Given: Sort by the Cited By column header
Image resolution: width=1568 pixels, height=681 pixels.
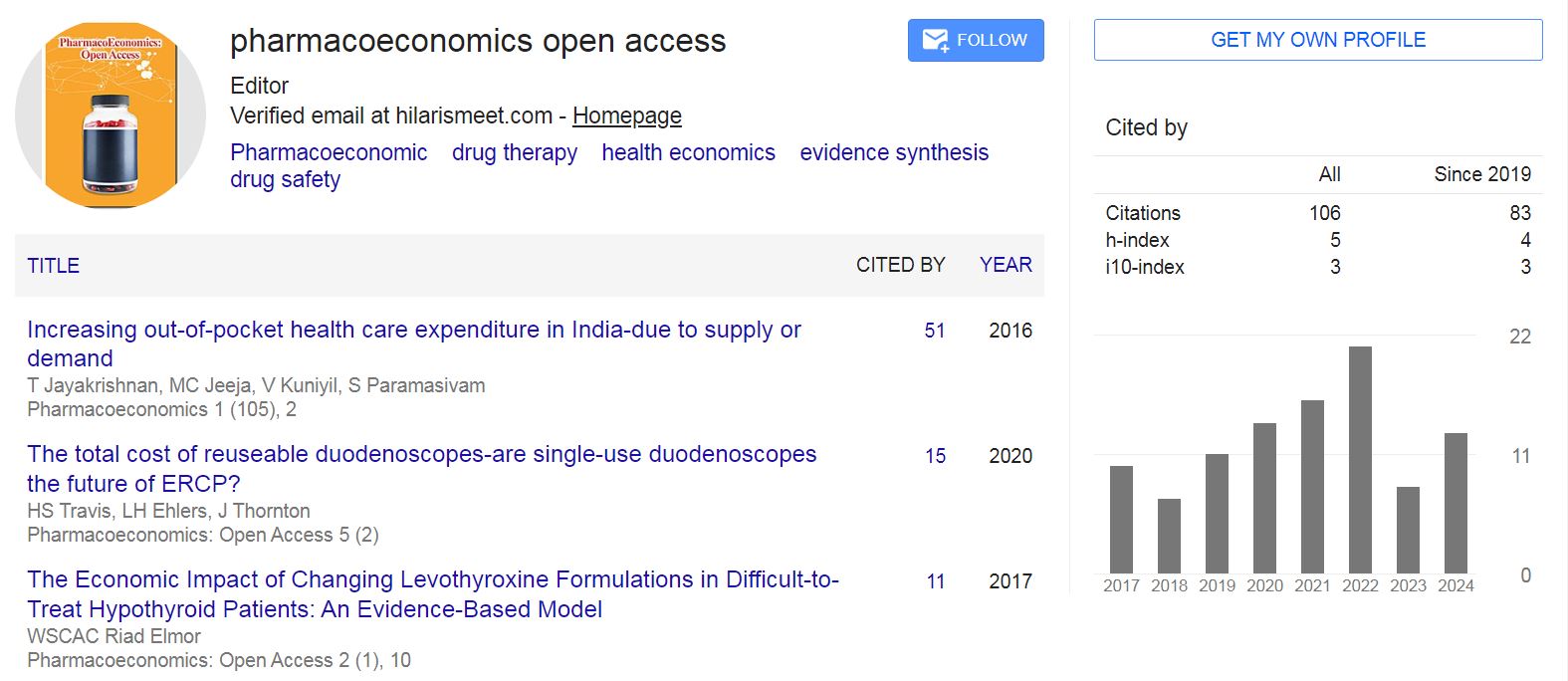Looking at the screenshot, I should pyautogui.click(x=900, y=265).
